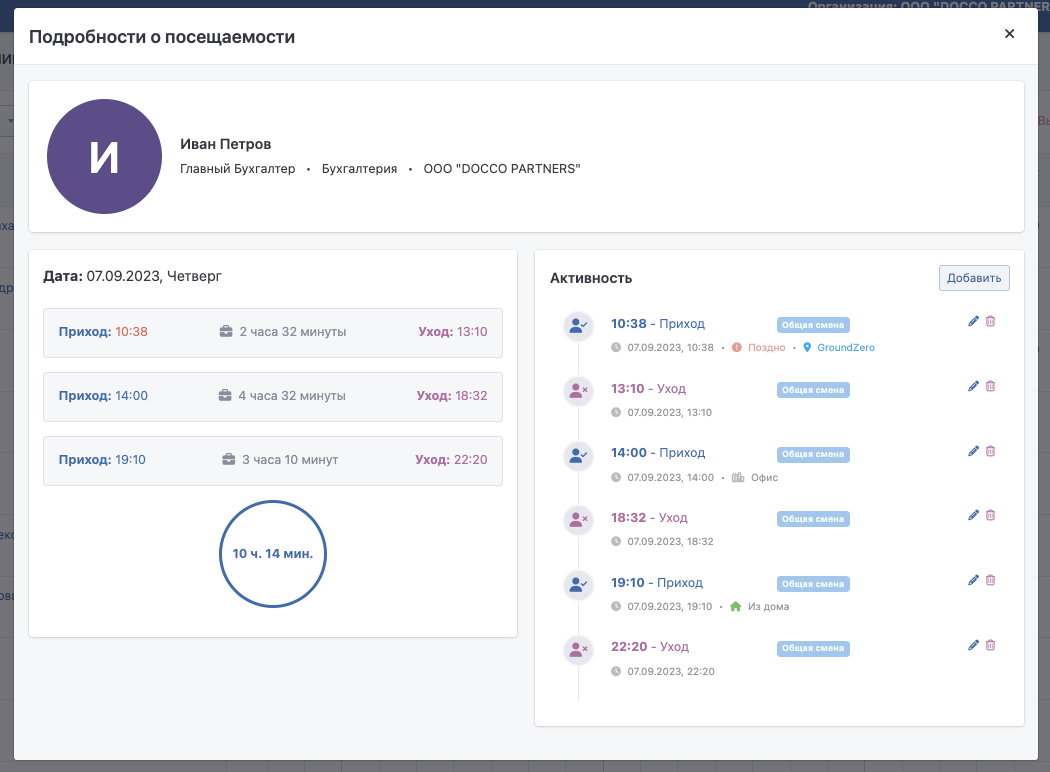Click the 10:38 - Приход activity title
1050x772 pixels.
(658, 324)
